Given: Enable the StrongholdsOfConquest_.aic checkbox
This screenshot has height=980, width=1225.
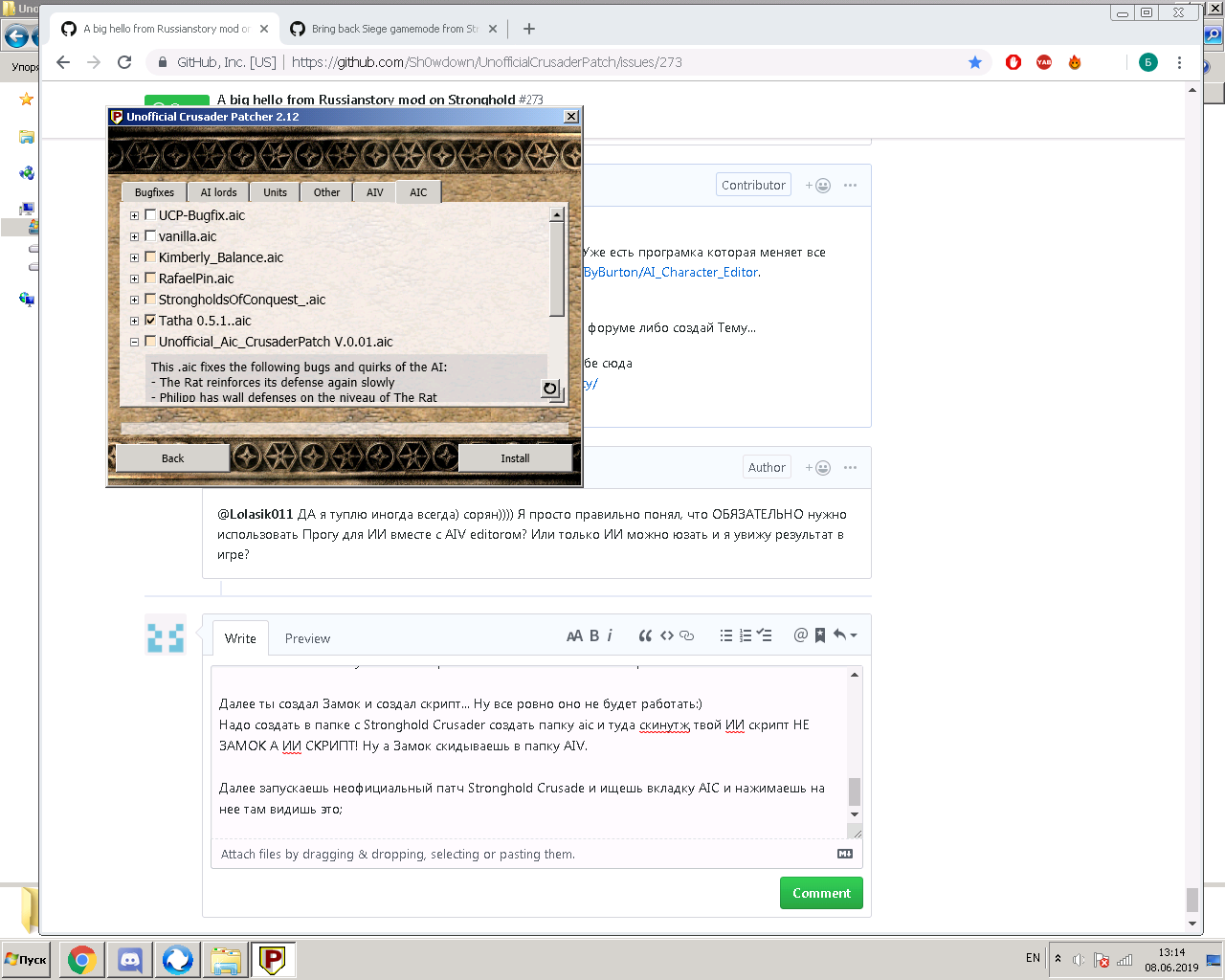Looking at the screenshot, I should [150, 299].
